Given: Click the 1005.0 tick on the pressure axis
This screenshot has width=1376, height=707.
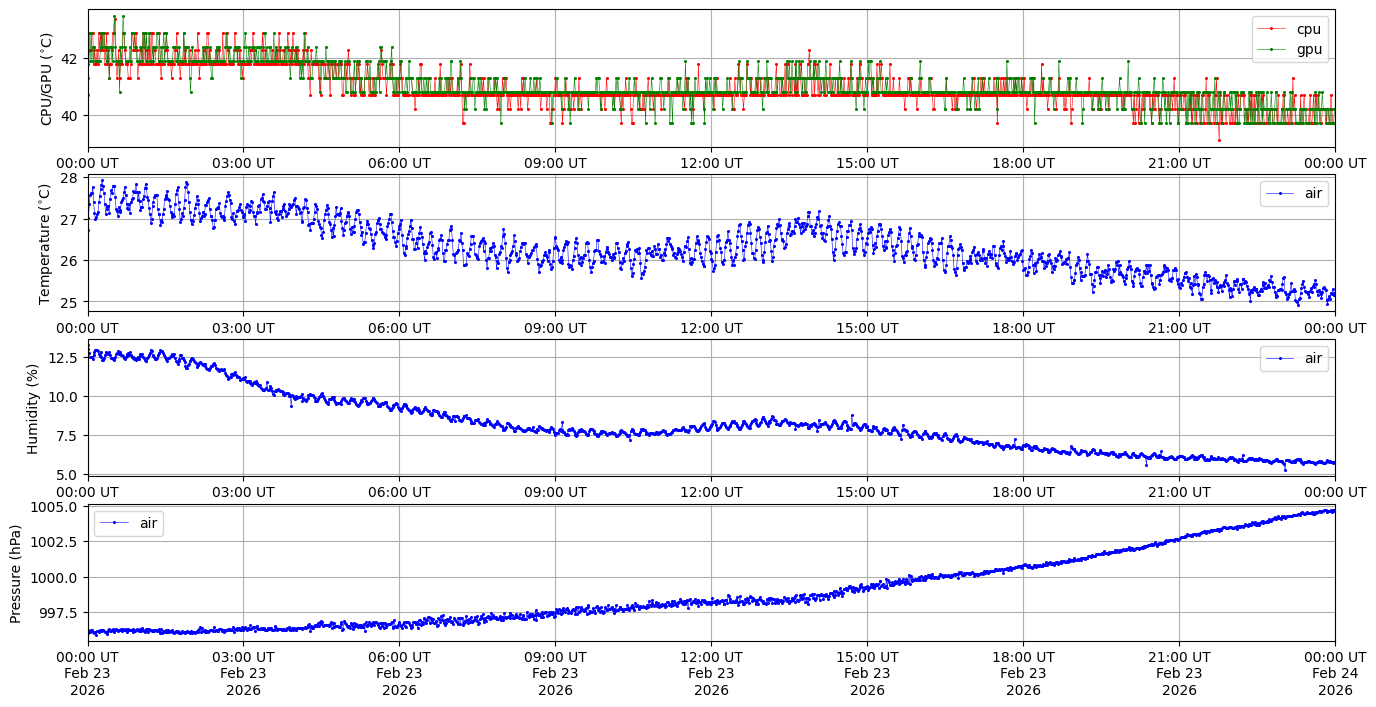Looking at the screenshot, I should [x=58, y=507].
